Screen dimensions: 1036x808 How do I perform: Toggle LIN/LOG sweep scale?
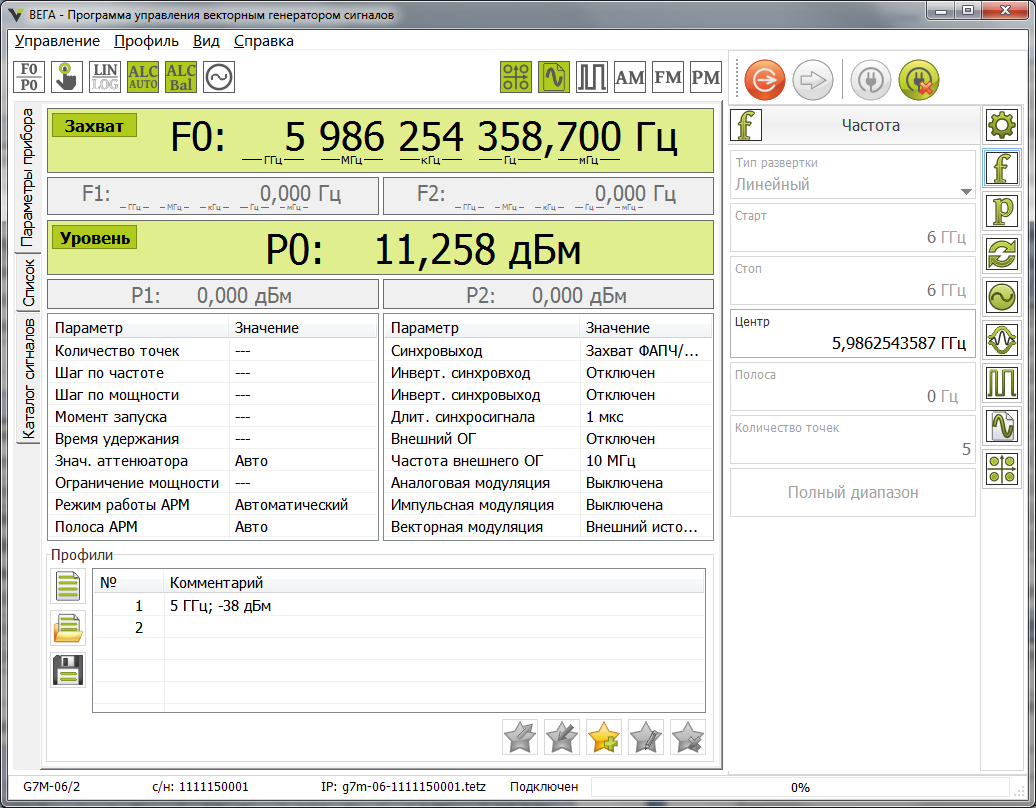click(104, 77)
